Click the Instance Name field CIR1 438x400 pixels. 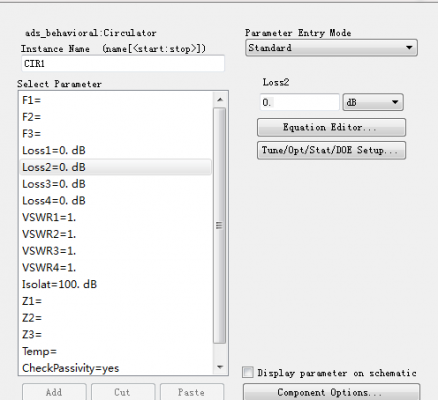click(x=123, y=63)
